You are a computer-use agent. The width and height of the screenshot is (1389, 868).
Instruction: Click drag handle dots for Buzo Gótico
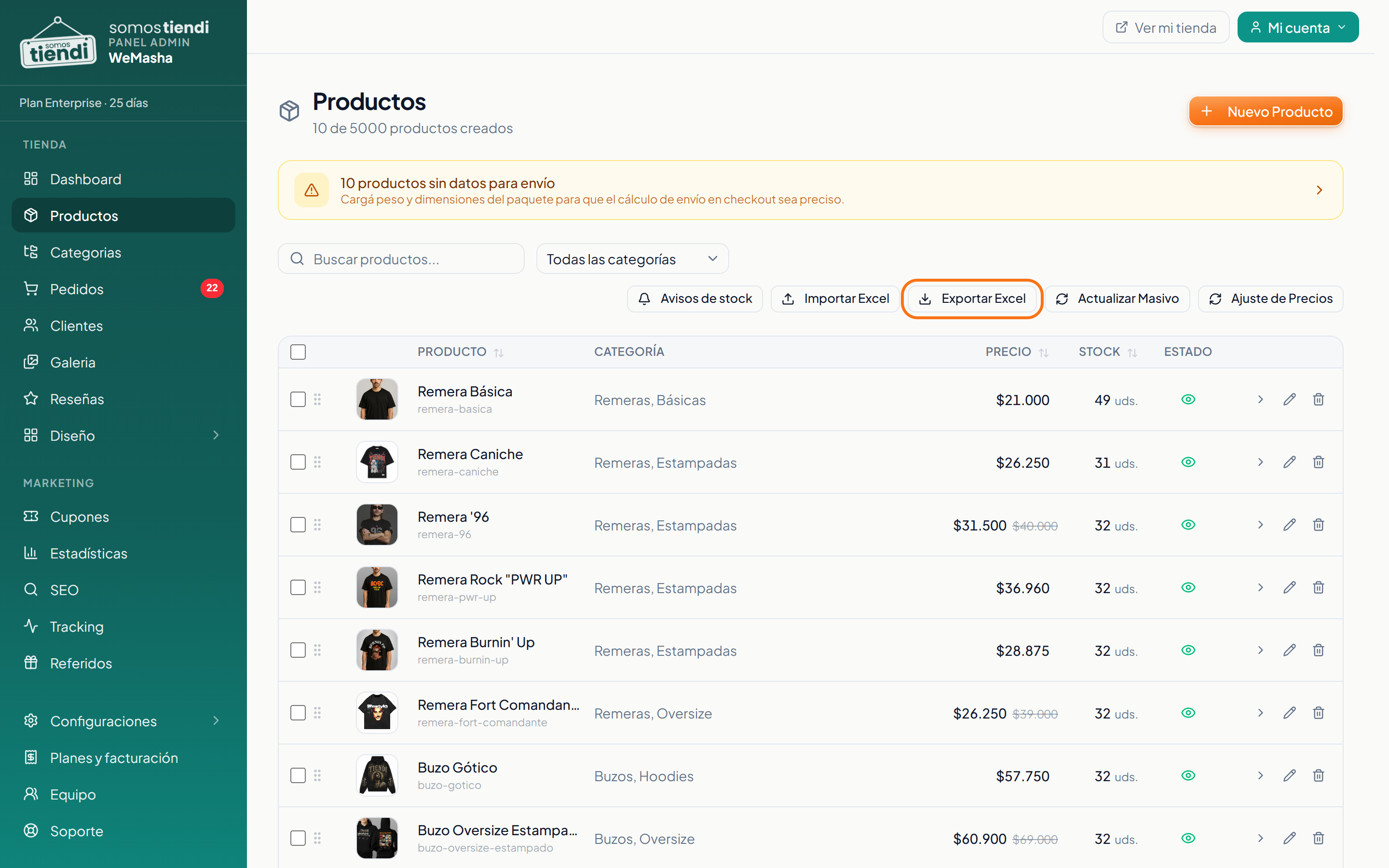point(317,775)
